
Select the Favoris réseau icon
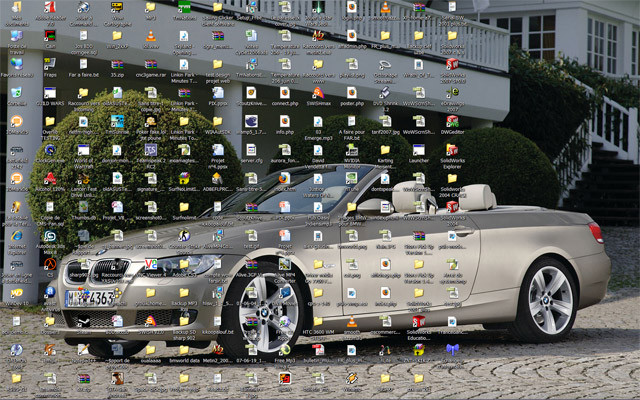click(x=16, y=64)
